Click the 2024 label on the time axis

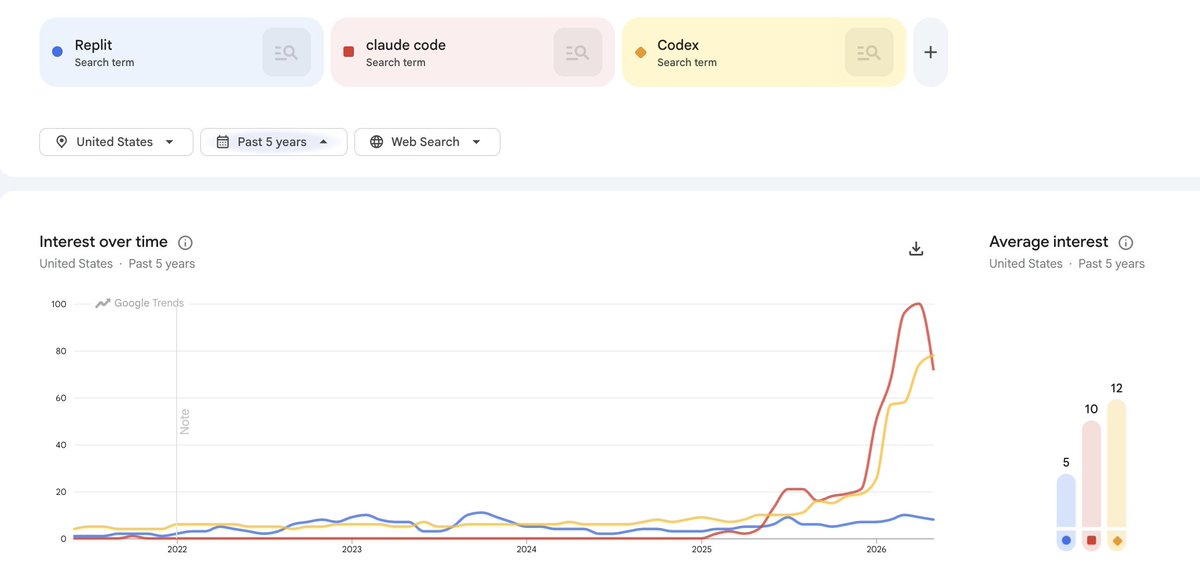pyautogui.click(x=527, y=549)
